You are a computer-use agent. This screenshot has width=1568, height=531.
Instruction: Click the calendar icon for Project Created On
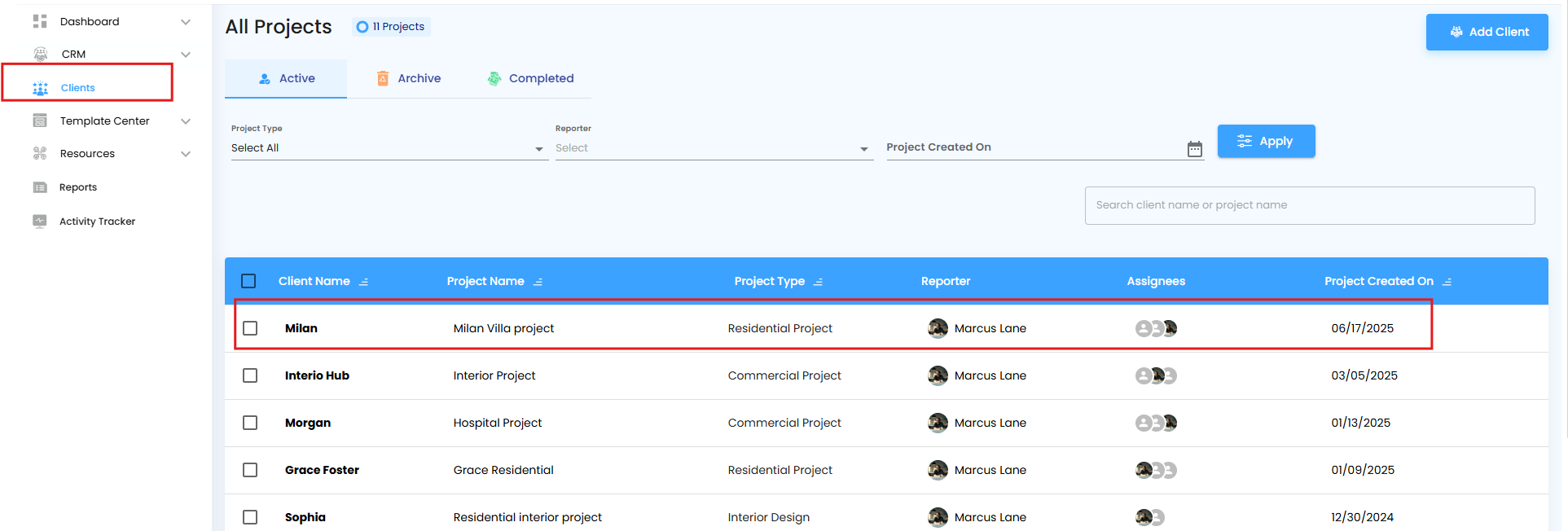1194,149
